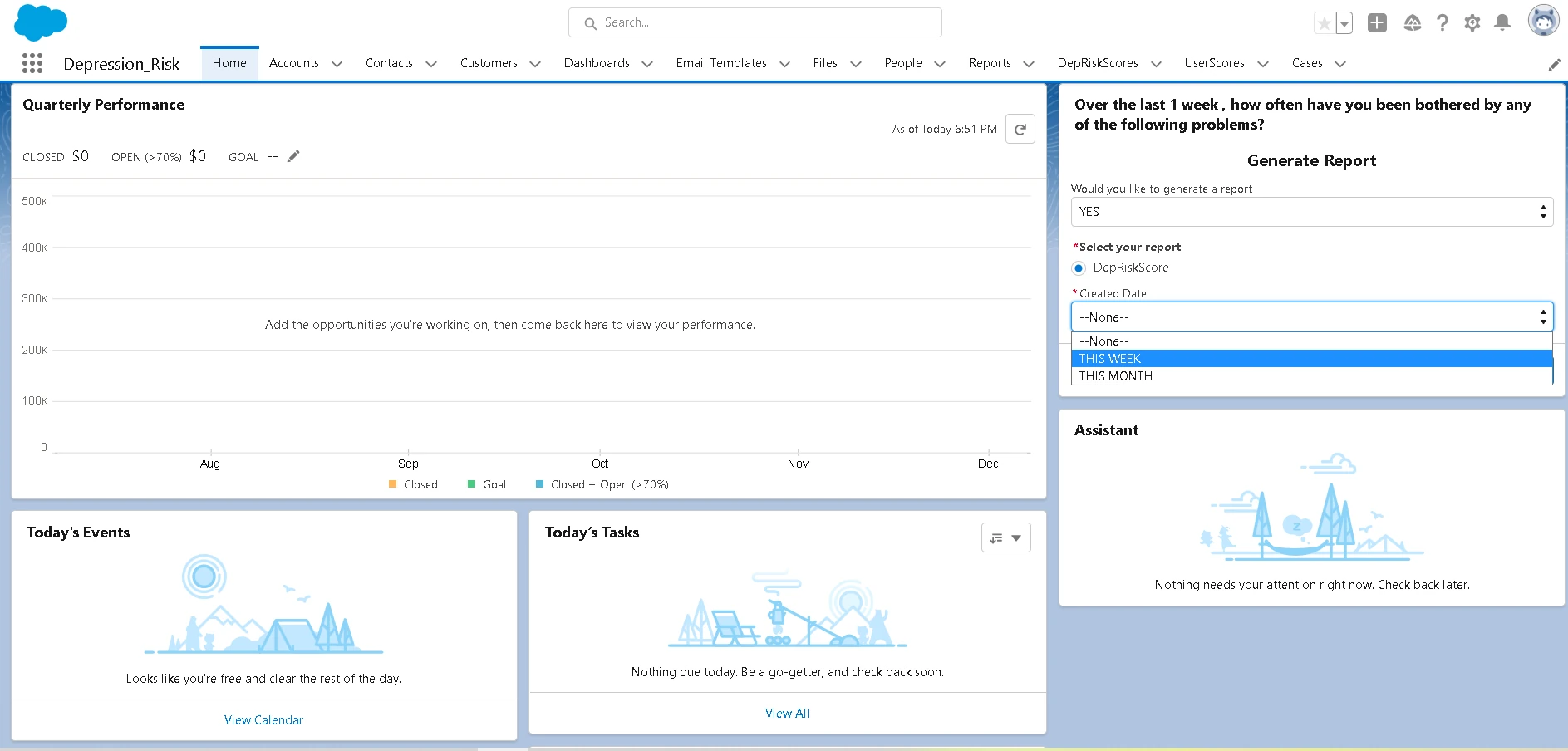Click the favorites star icon
The height and width of the screenshot is (751, 1568).
tap(1325, 23)
